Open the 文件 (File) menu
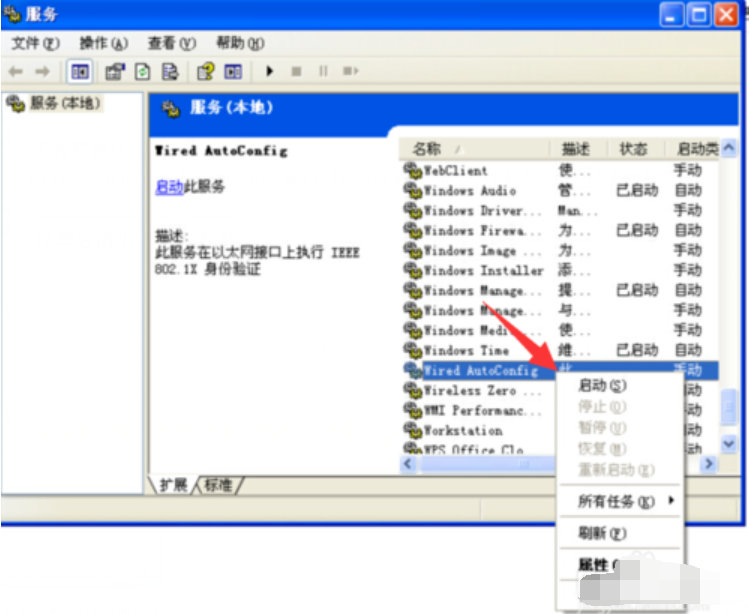749x614 pixels. point(35,43)
